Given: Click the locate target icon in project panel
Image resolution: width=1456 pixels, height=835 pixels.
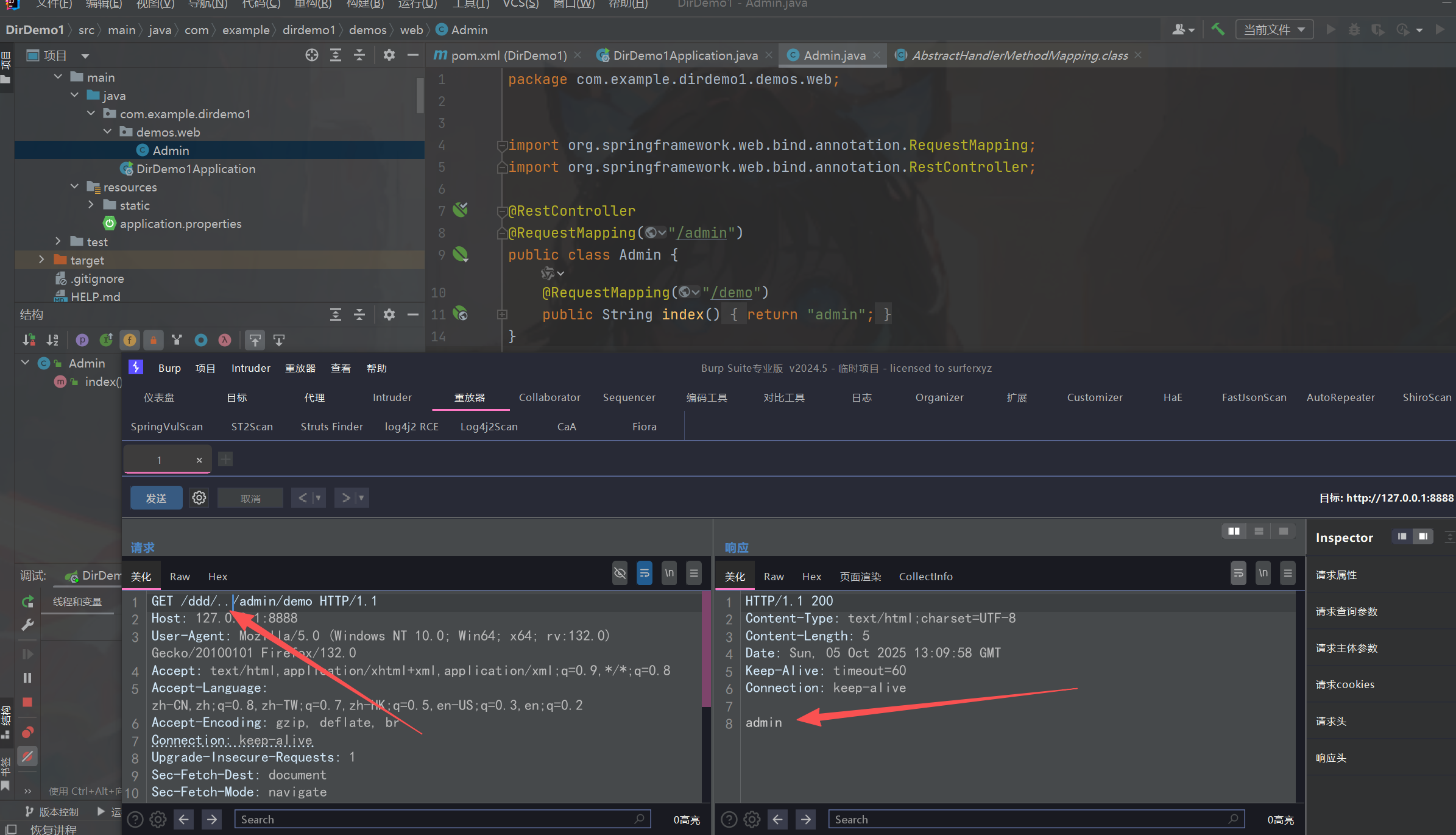Looking at the screenshot, I should pos(312,55).
